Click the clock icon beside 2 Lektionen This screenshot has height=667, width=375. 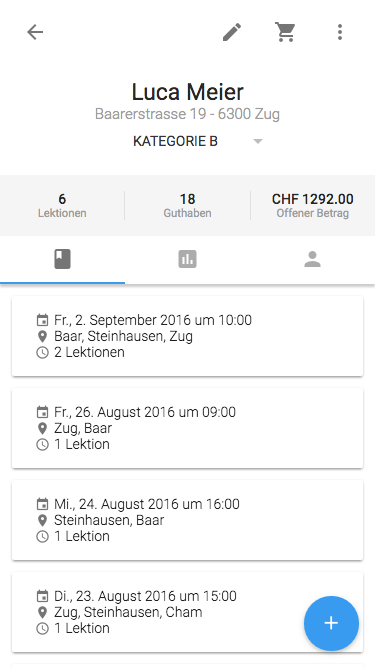point(42,353)
